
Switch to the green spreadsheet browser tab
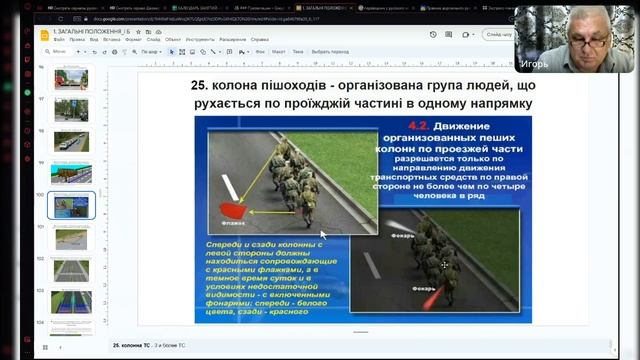click(200, 8)
